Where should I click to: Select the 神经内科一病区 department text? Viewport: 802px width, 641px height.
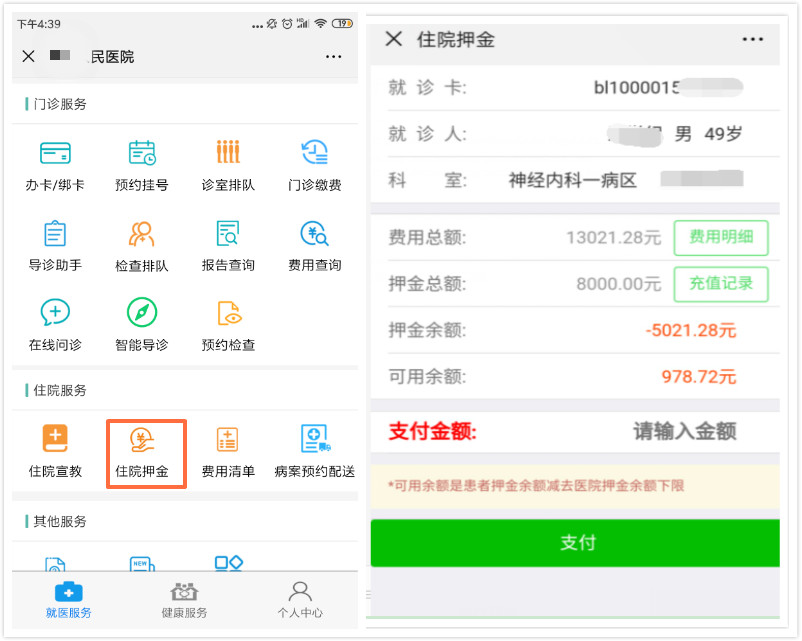click(x=572, y=181)
